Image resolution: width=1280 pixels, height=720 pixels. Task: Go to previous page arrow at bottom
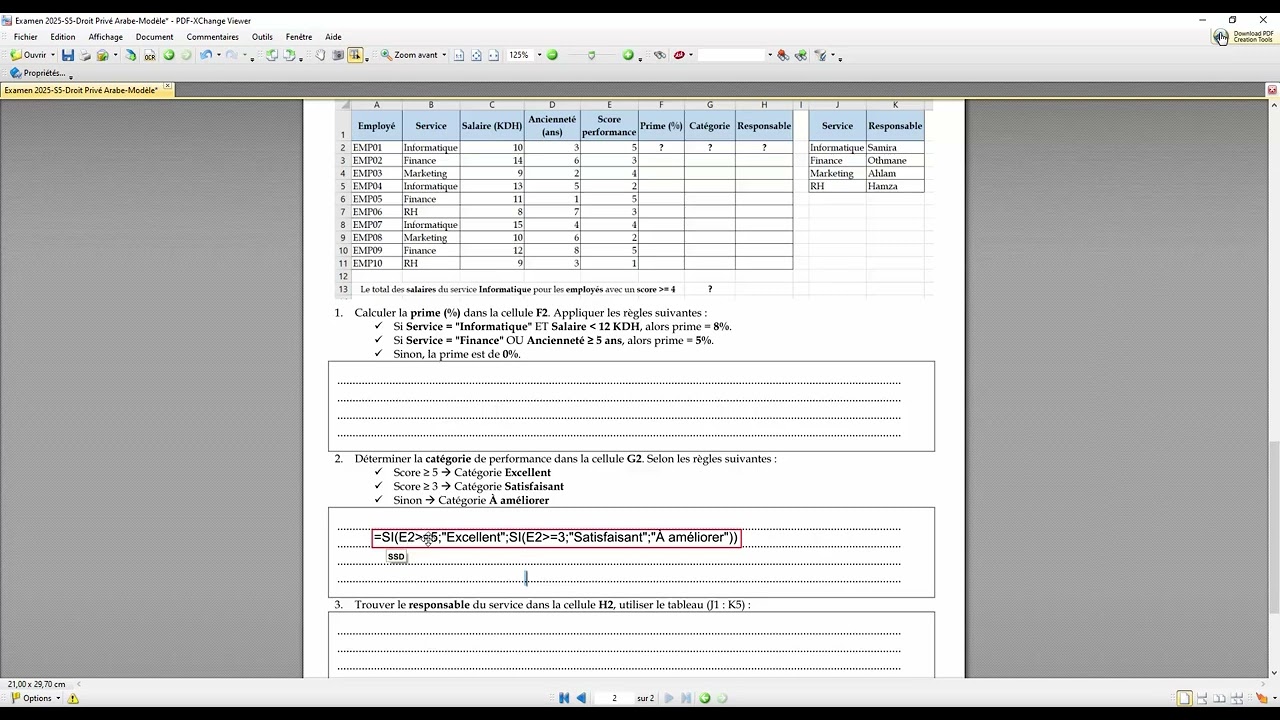[581, 698]
